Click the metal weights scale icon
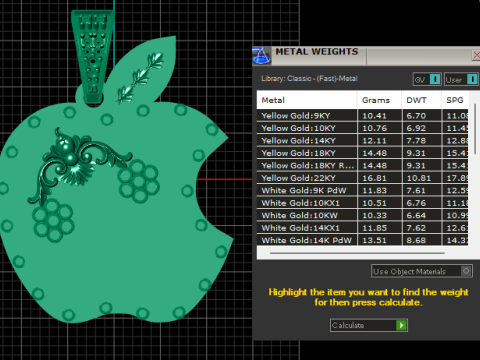 [x=261, y=56]
